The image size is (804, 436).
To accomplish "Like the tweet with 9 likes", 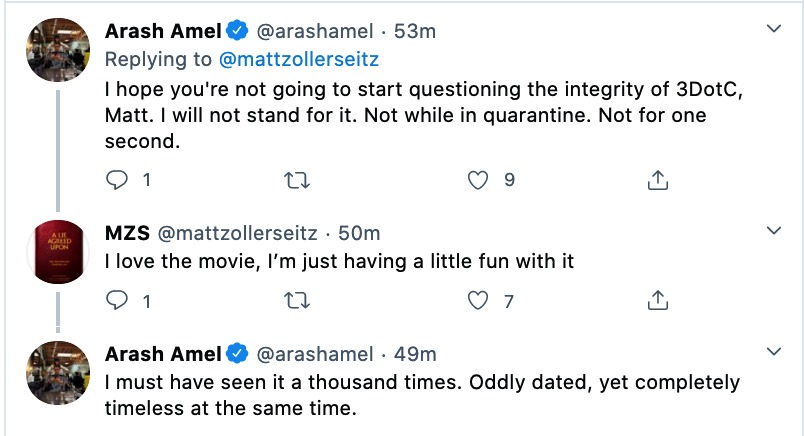I will coord(478,180).
